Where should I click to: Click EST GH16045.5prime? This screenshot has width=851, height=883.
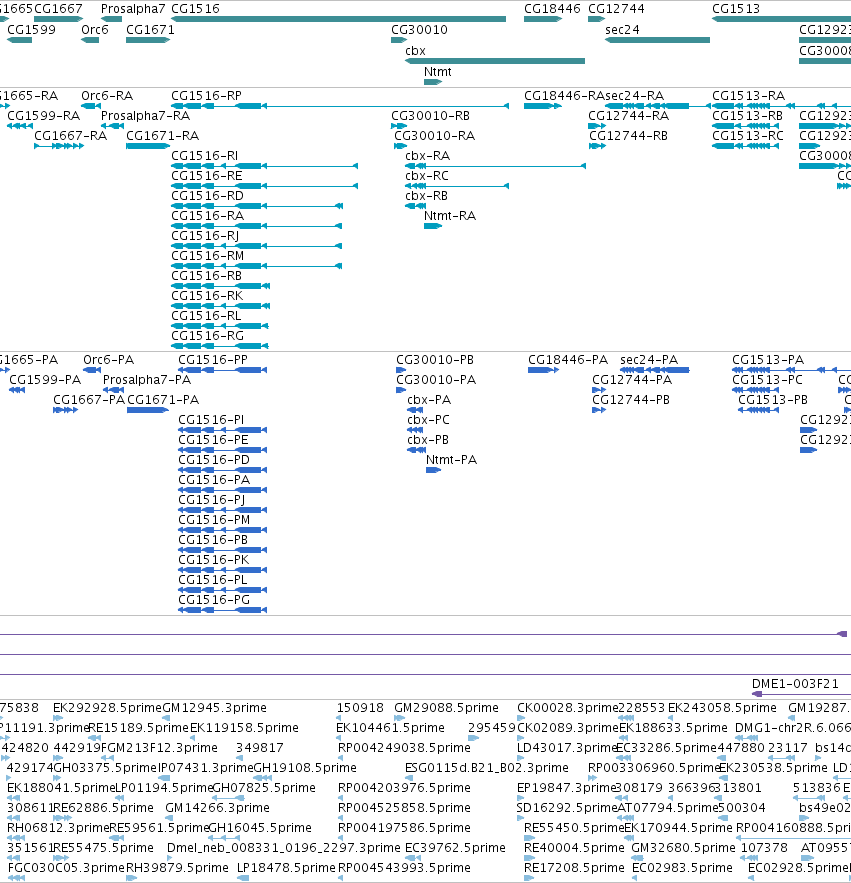pos(260,828)
